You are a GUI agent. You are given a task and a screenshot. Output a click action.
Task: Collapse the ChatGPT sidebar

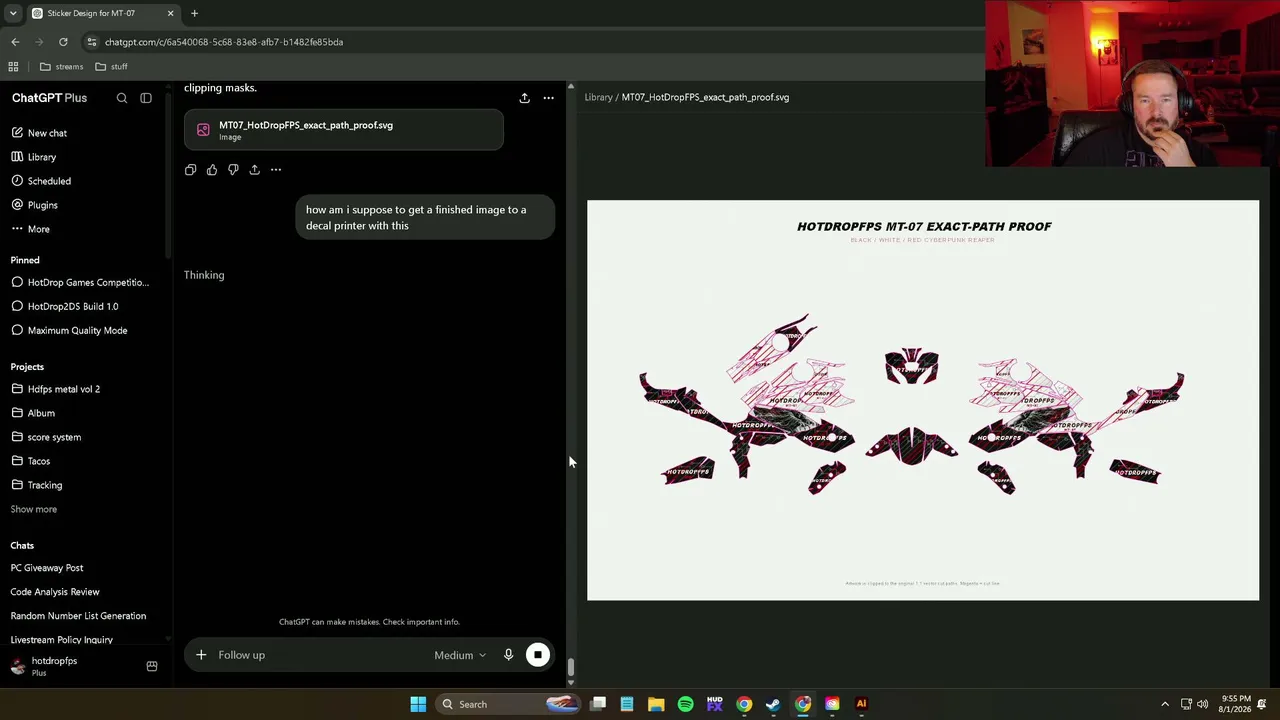146,98
